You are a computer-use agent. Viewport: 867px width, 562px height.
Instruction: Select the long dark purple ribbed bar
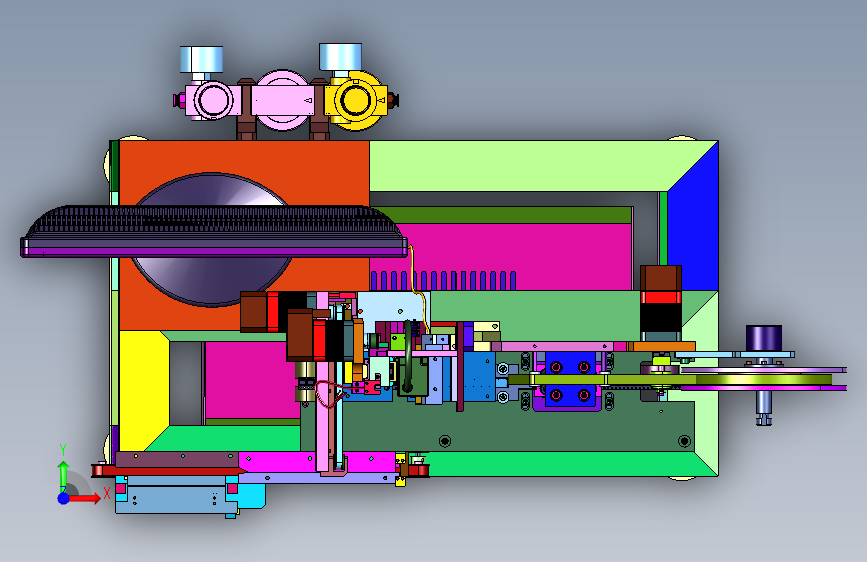click(215, 231)
